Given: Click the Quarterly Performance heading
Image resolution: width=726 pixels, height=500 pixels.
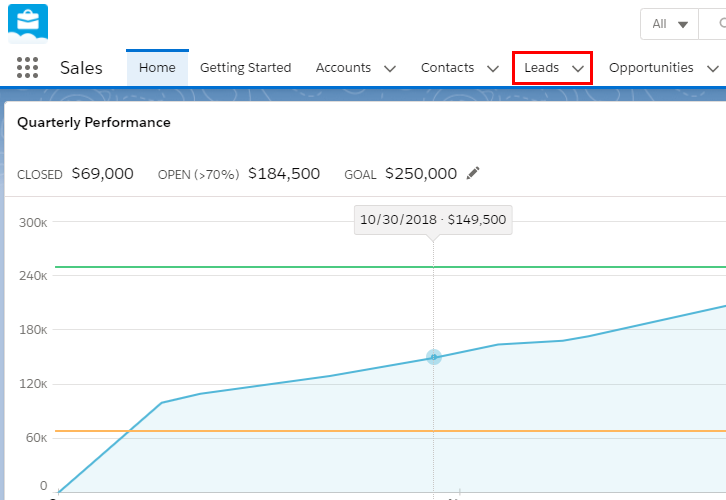Looking at the screenshot, I should (94, 122).
